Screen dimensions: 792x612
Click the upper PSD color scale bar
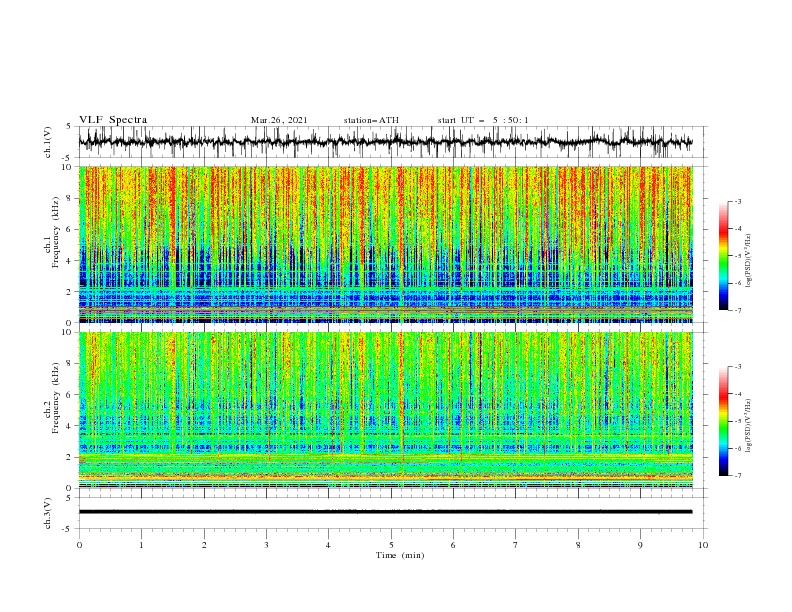723,256
